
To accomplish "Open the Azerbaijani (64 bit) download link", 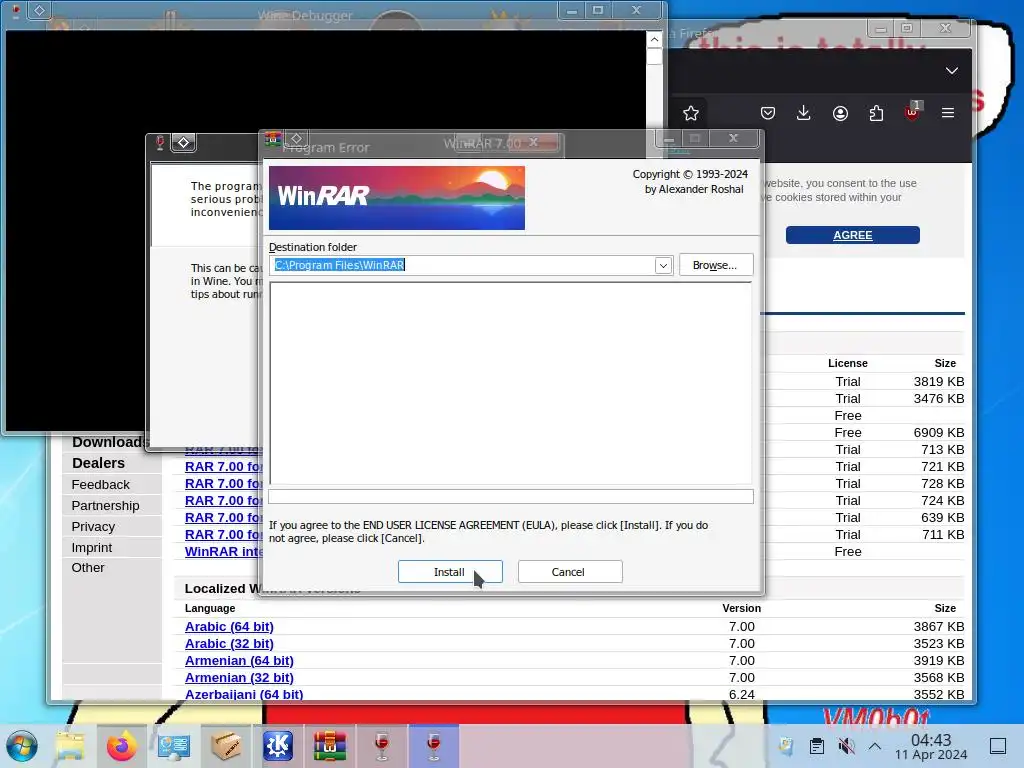I will point(244,694).
